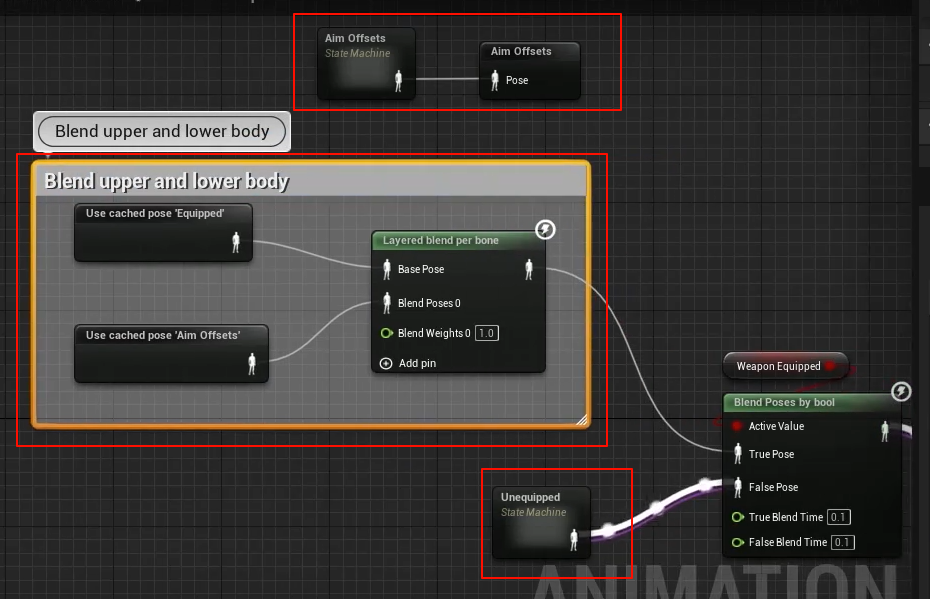Select the Blend Poses by bool node title
The height and width of the screenshot is (599, 930).
pyautogui.click(x=784, y=403)
